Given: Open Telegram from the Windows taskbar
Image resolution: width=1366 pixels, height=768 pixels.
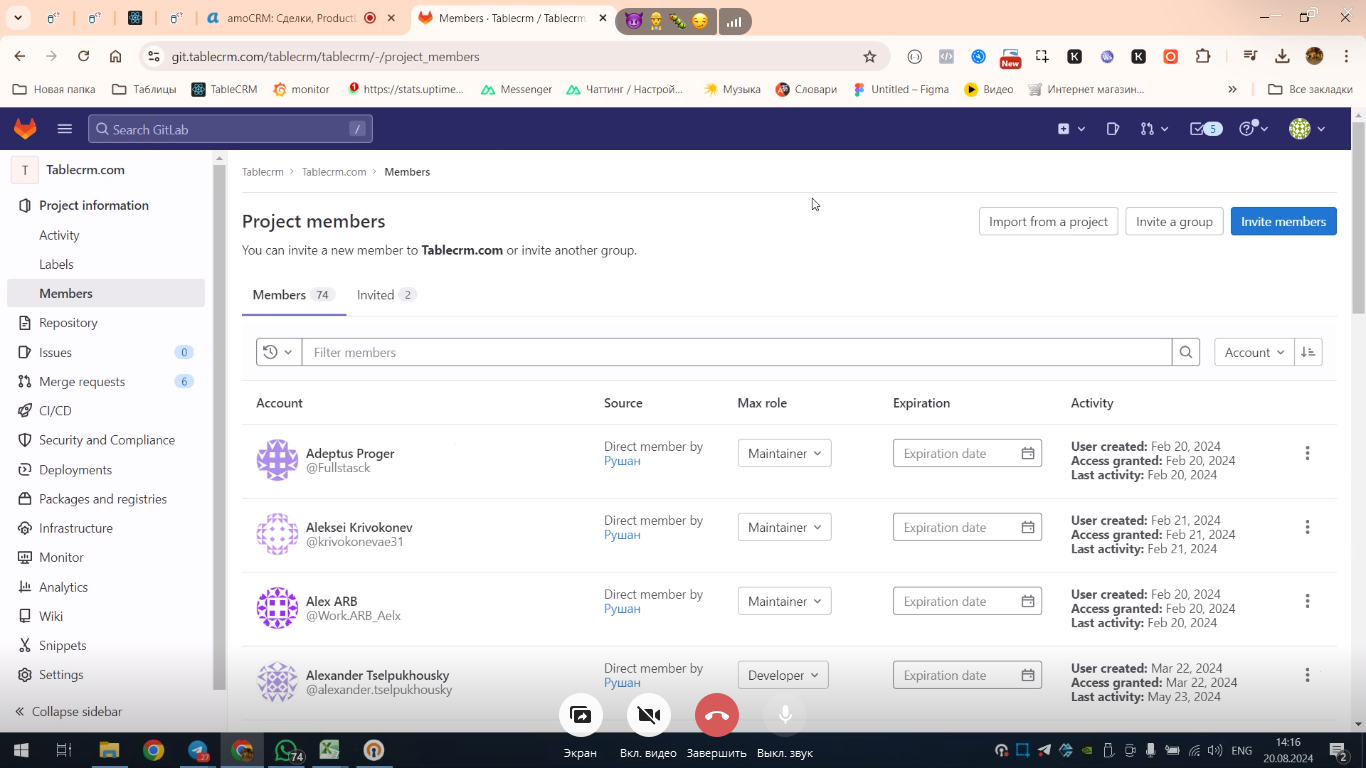Looking at the screenshot, I should (x=198, y=750).
